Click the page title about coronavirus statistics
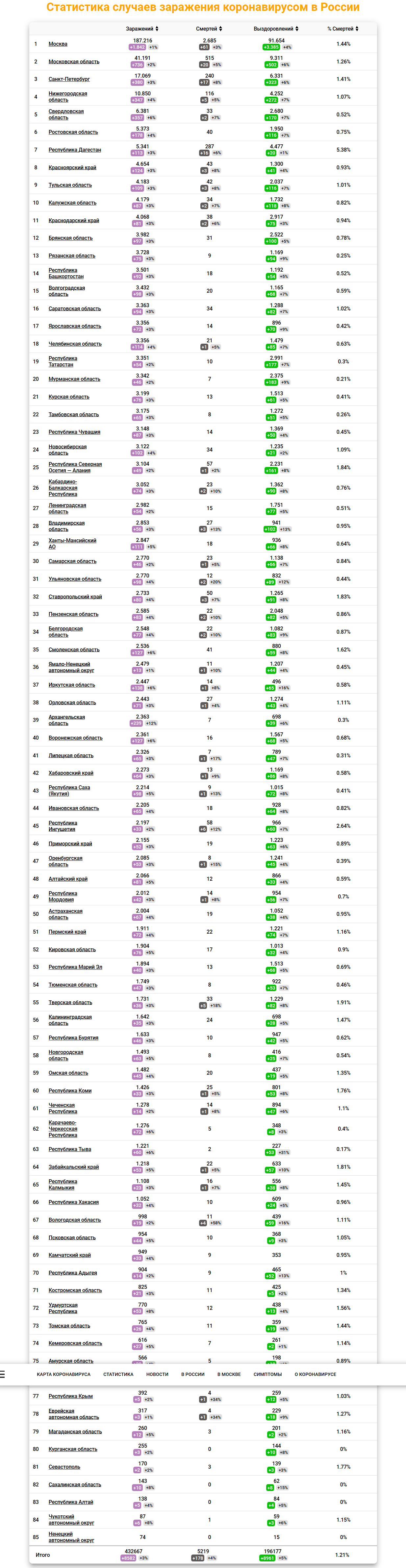This screenshot has height=1568, width=406. [203, 7]
